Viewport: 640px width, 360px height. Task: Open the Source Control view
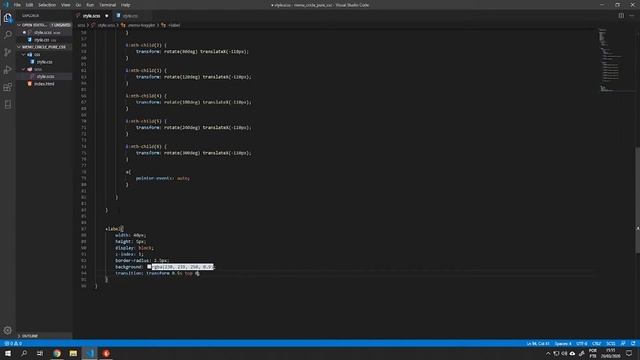[x=8, y=52]
